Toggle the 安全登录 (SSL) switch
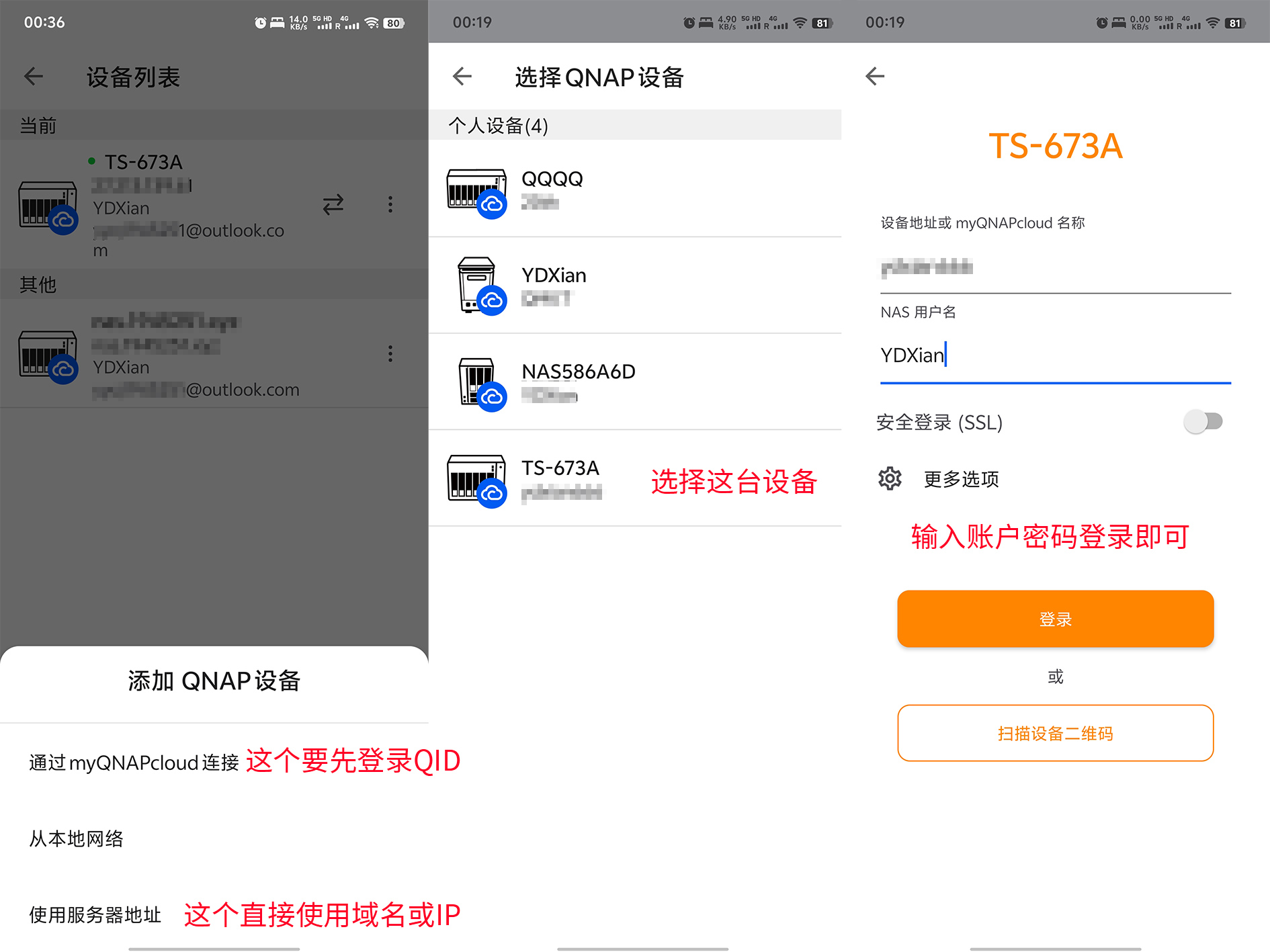 point(1203,422)
